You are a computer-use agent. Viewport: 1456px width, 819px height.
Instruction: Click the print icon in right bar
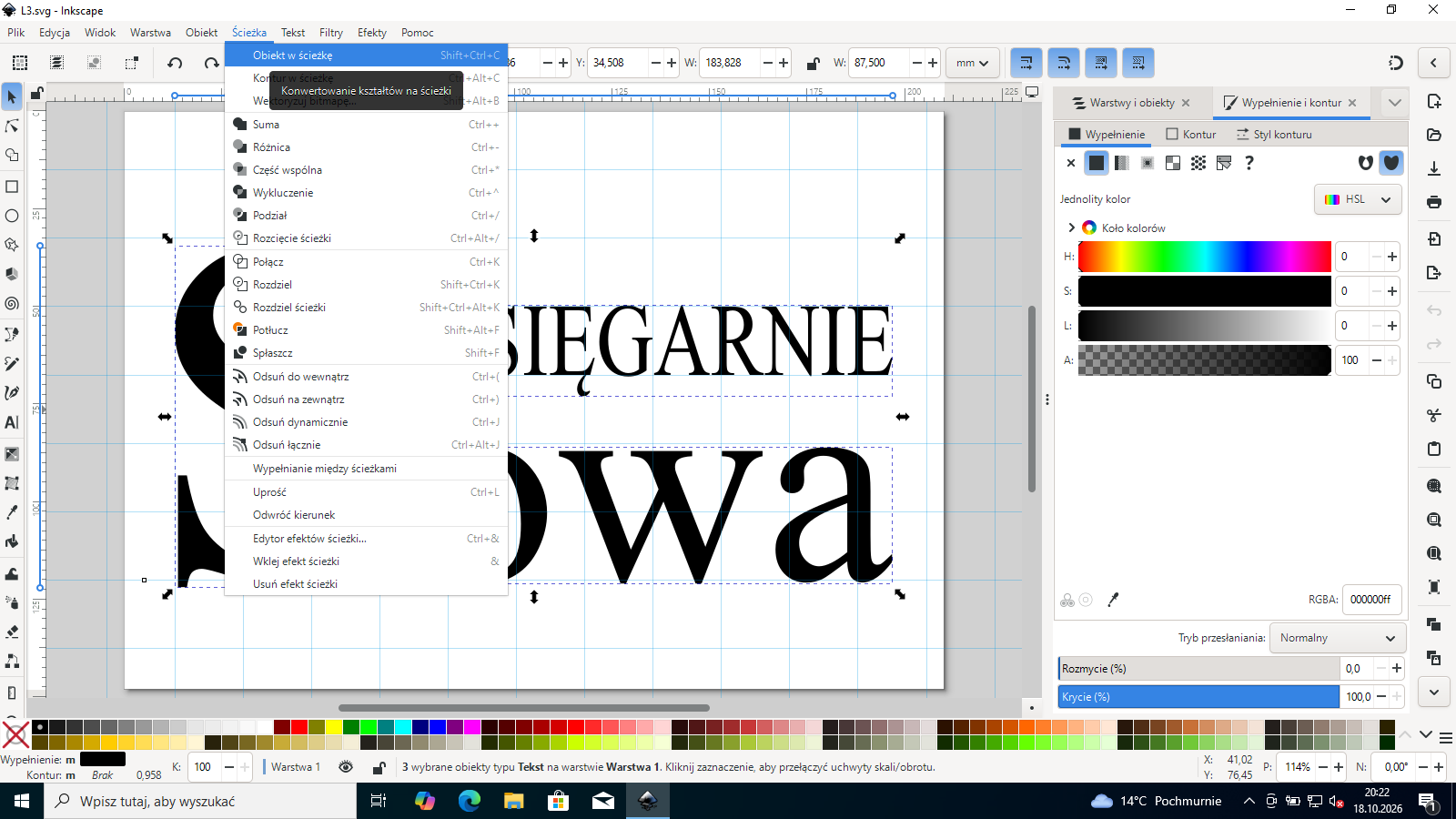click(1434, 201)
